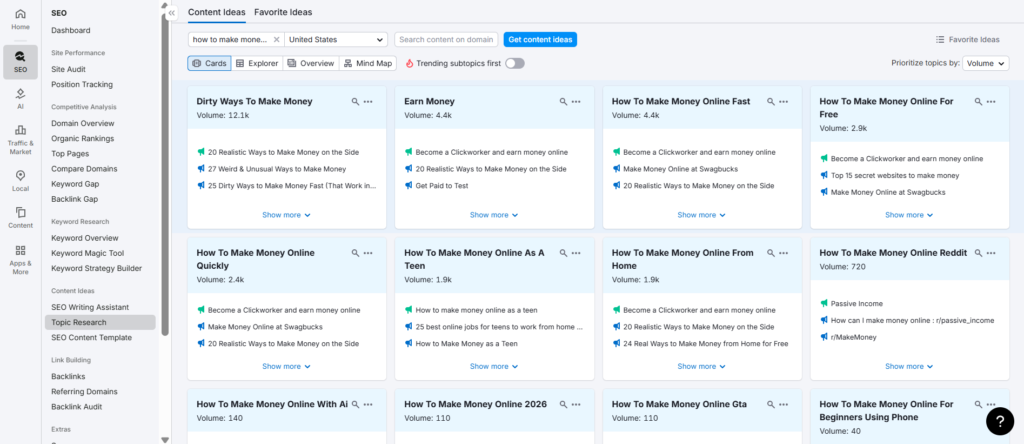Open more options on Earn Money card
The image size is (1024, 444).
[x=576, y=102]
